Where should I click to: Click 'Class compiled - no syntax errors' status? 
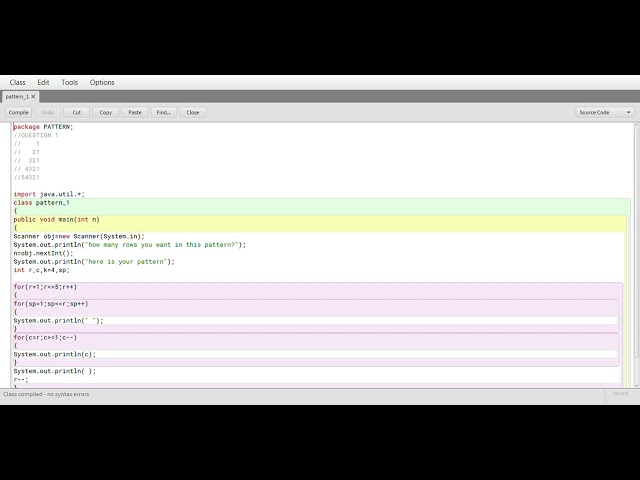point(46,394)
